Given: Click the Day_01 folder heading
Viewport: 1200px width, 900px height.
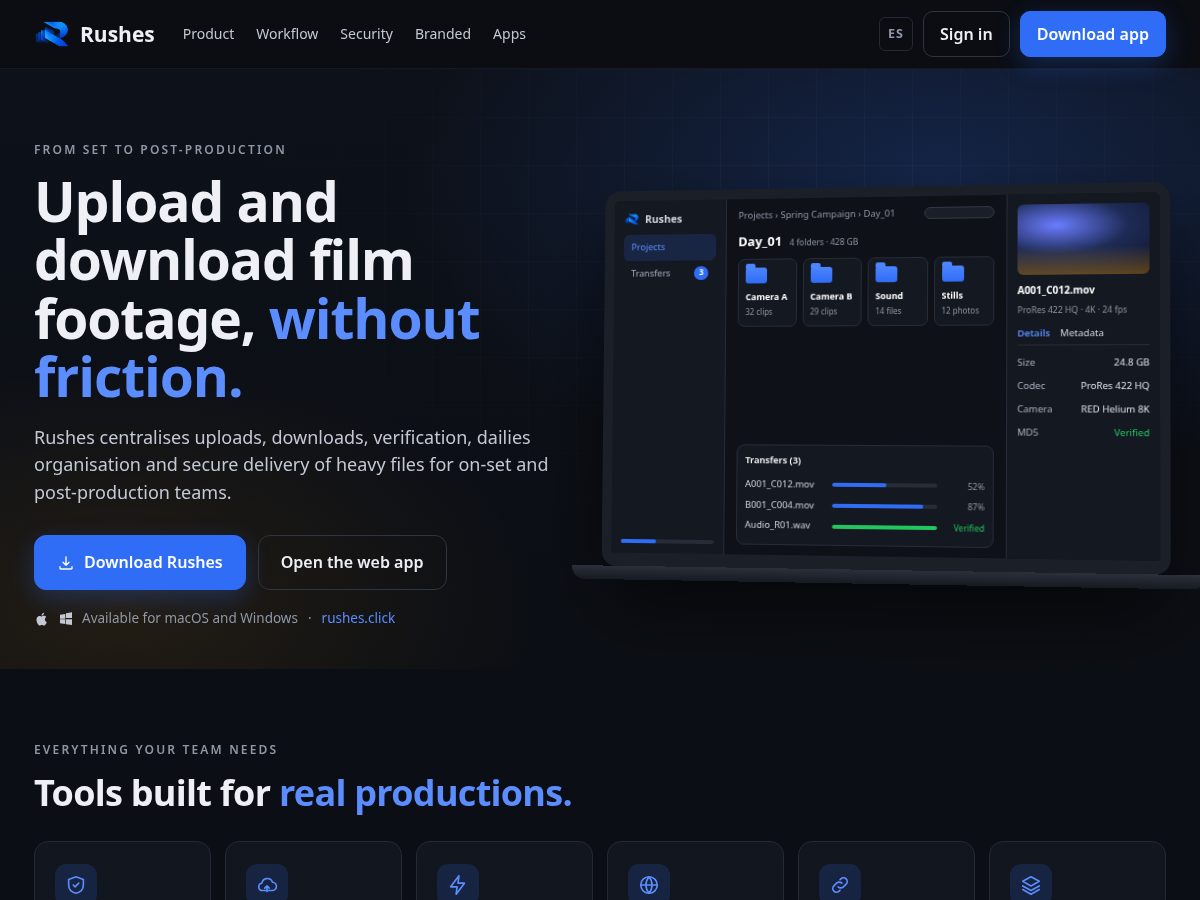Looking at the screenshot, I should point(760,241).
